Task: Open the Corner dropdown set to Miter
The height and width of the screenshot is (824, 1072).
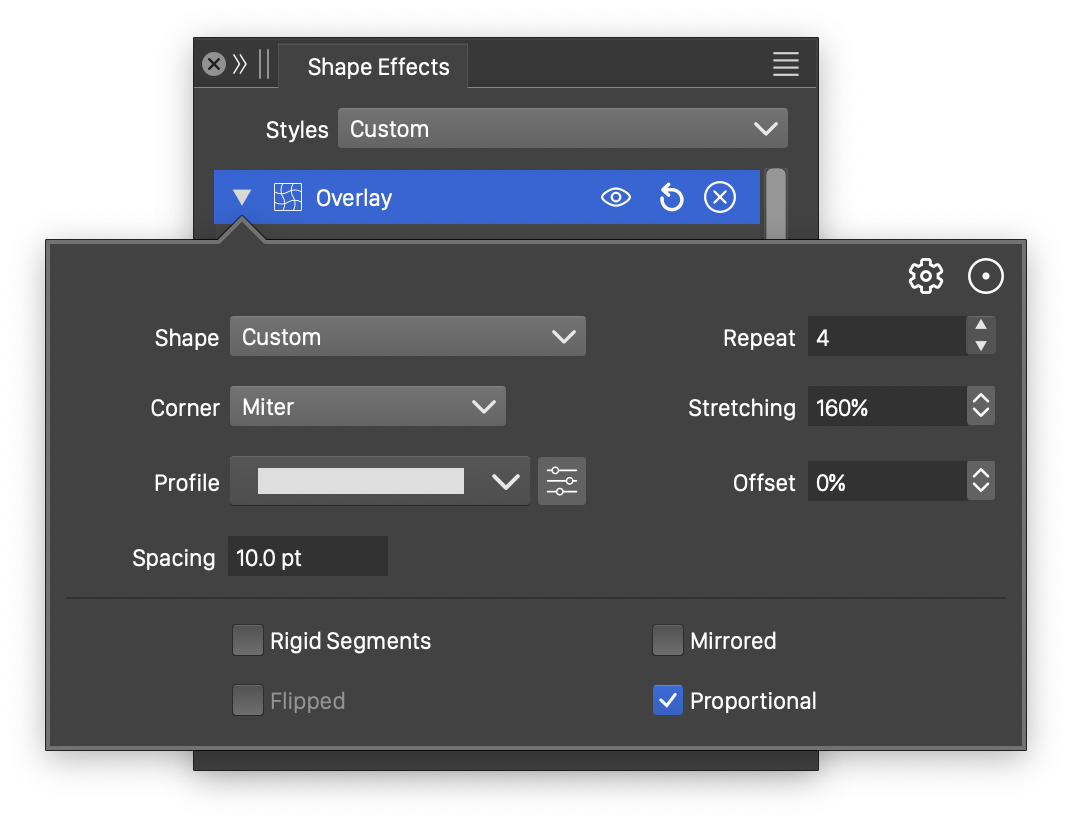Action: click(x=367, y=407)
